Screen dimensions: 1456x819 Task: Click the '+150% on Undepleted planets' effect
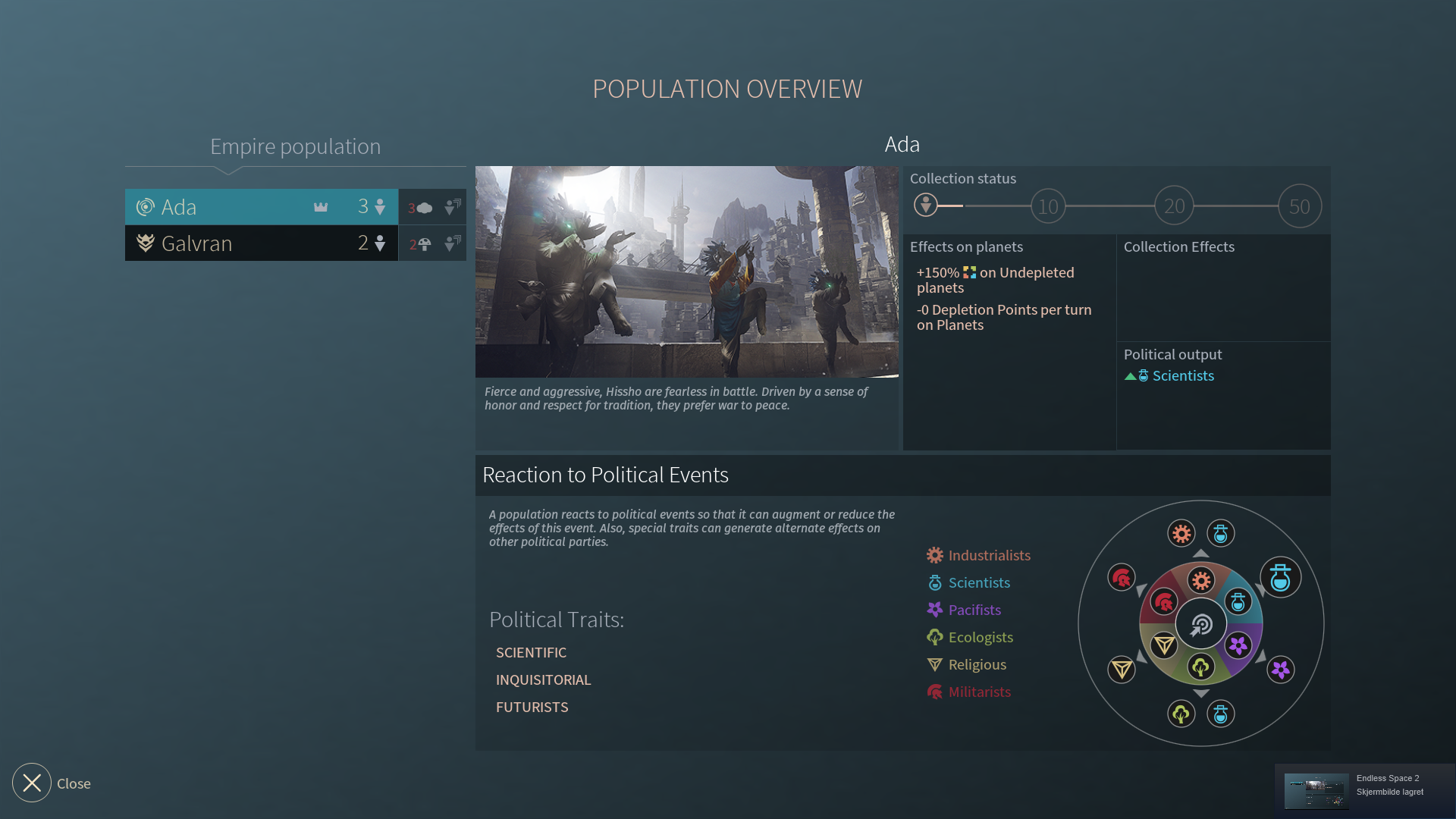pos(995,280)
